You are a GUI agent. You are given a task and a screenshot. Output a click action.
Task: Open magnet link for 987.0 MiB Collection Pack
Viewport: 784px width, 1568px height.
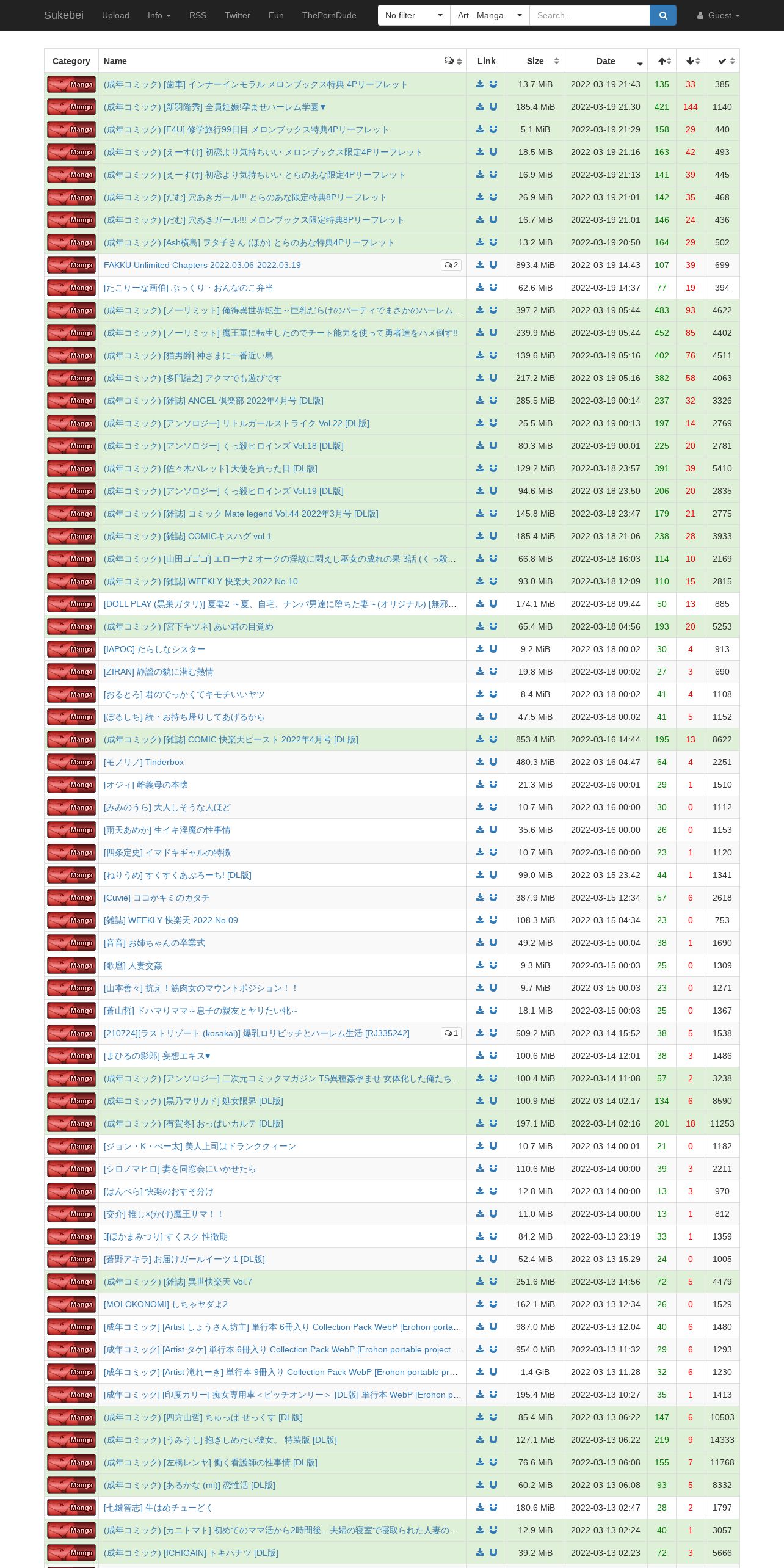click(x=493, y=1327)
